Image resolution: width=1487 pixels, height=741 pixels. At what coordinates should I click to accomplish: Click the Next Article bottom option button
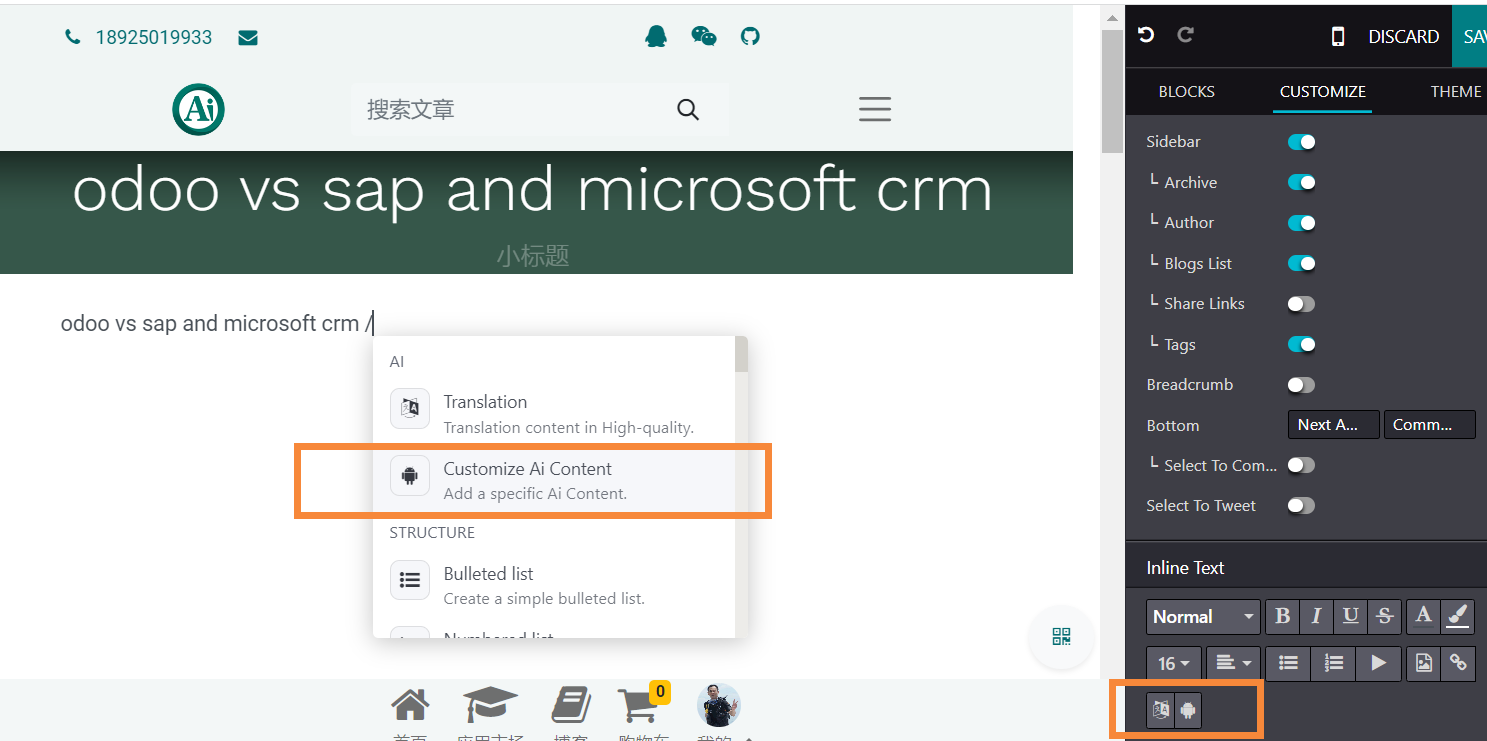pyautogui.click(x=1333, y=425)
